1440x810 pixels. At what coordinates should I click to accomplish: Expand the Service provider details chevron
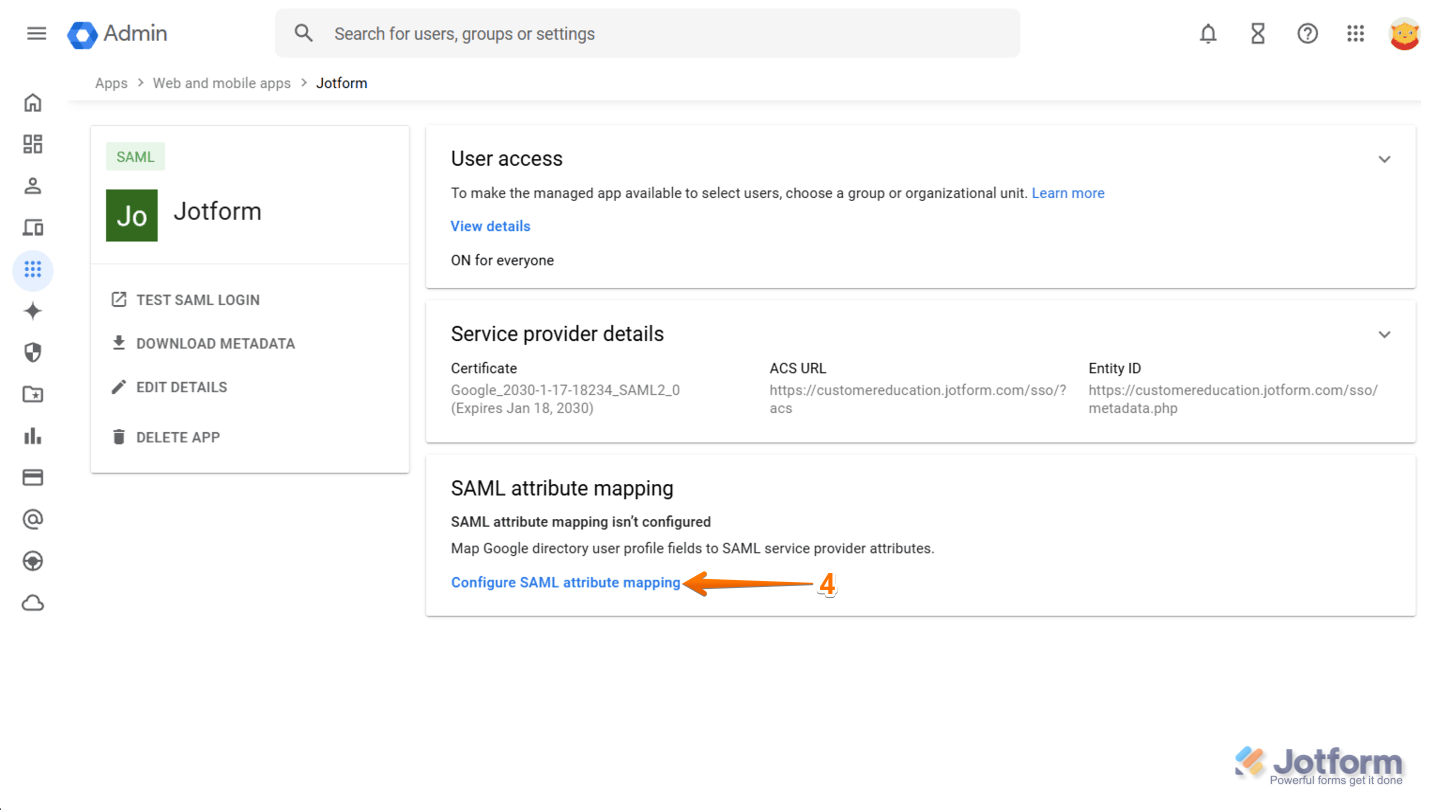(1384, 335)
